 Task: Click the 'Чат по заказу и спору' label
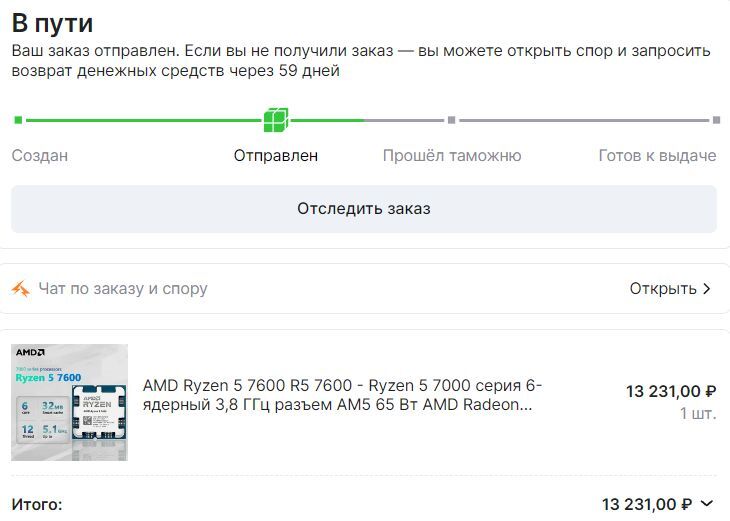[123, 289]
